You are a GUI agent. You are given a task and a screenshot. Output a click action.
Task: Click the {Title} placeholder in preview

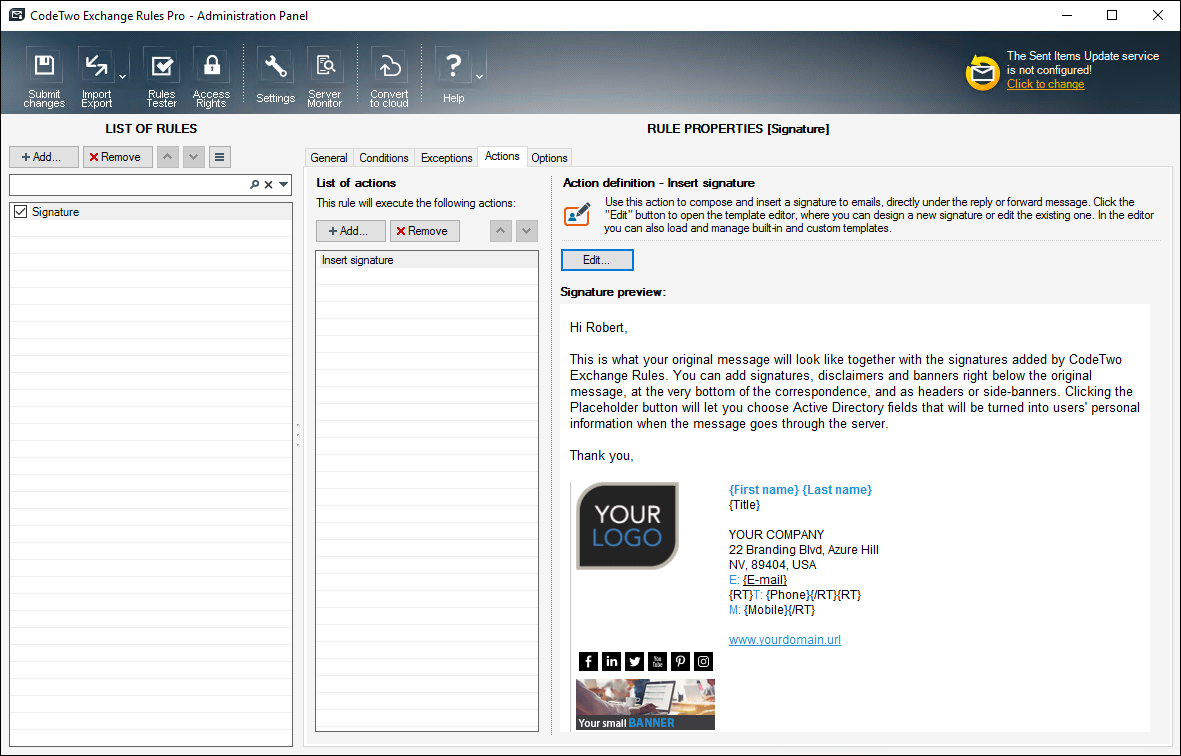tap(744, 505)
